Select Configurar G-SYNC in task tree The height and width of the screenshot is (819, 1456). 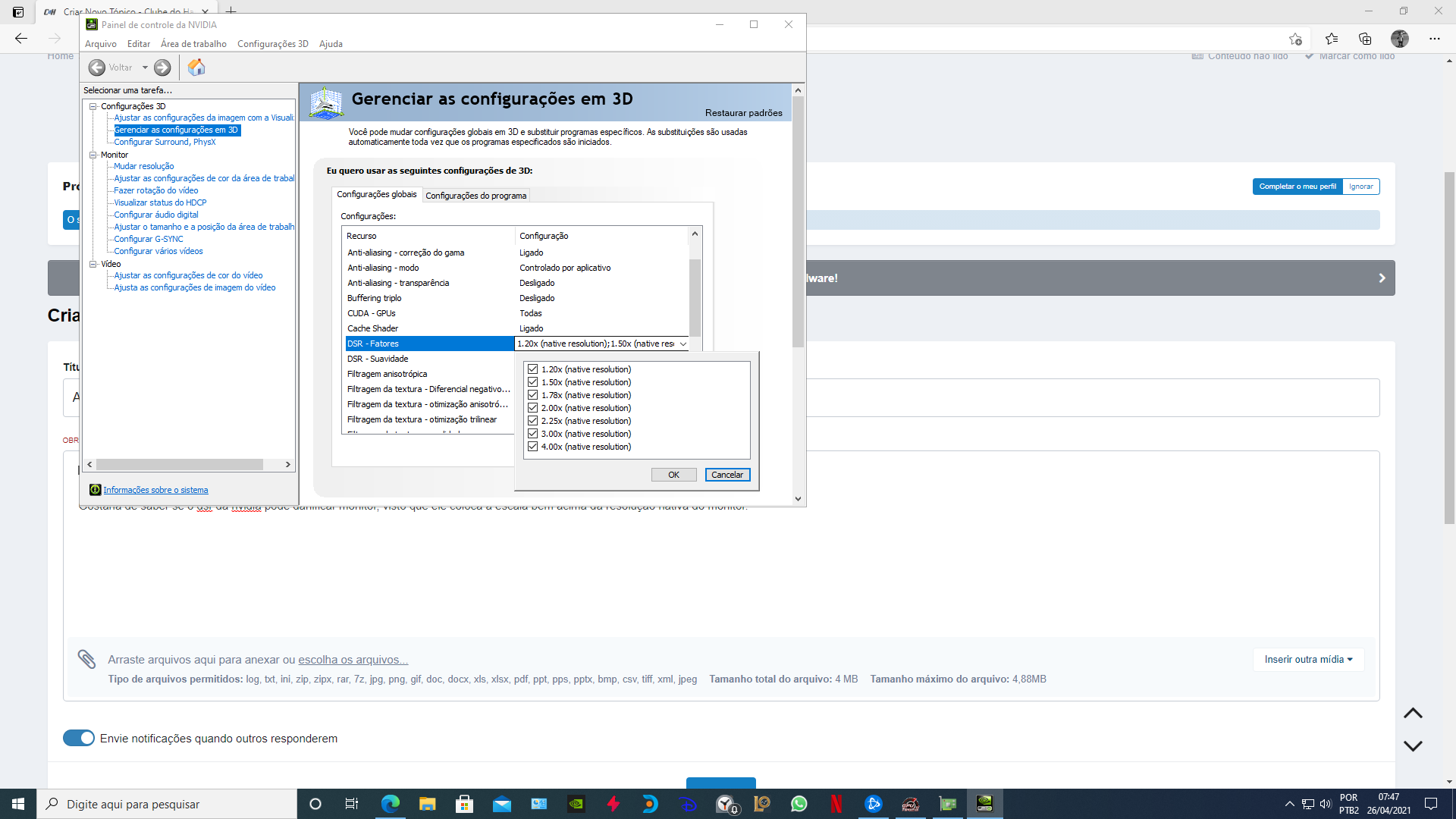click(149, 239)
